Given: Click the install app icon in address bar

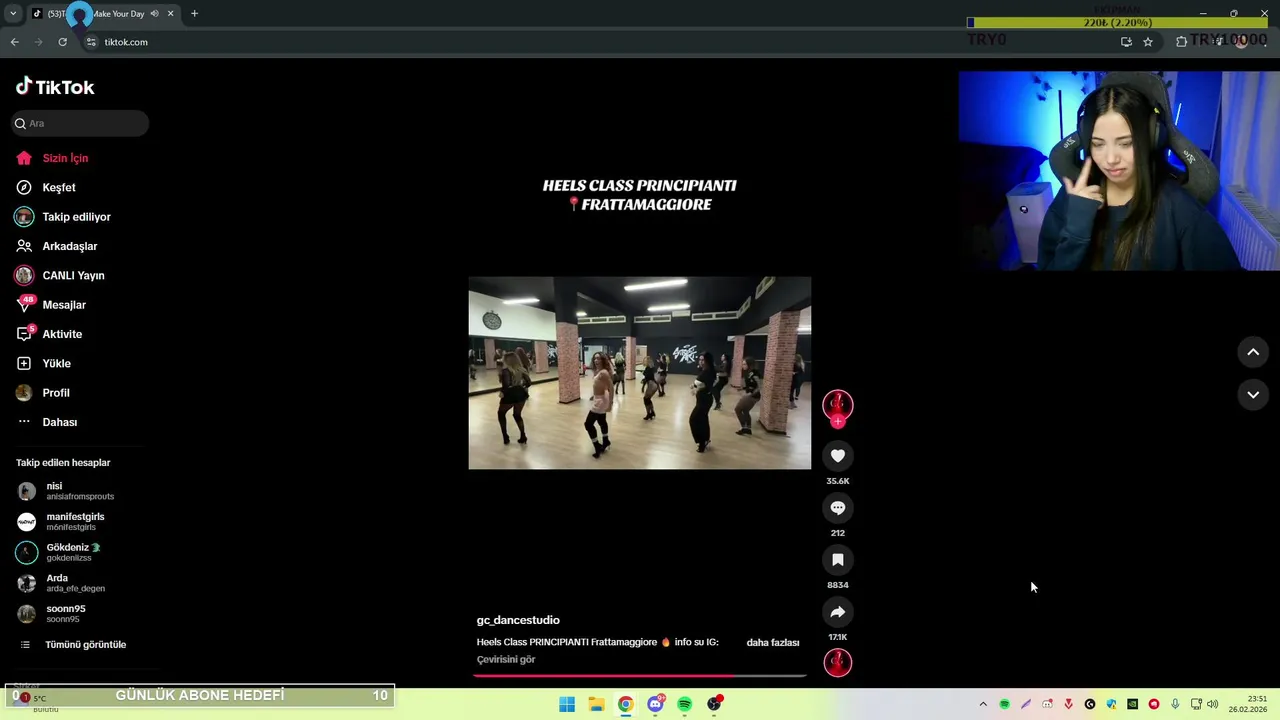Looking at the screenshot, I should [1126, 42].
